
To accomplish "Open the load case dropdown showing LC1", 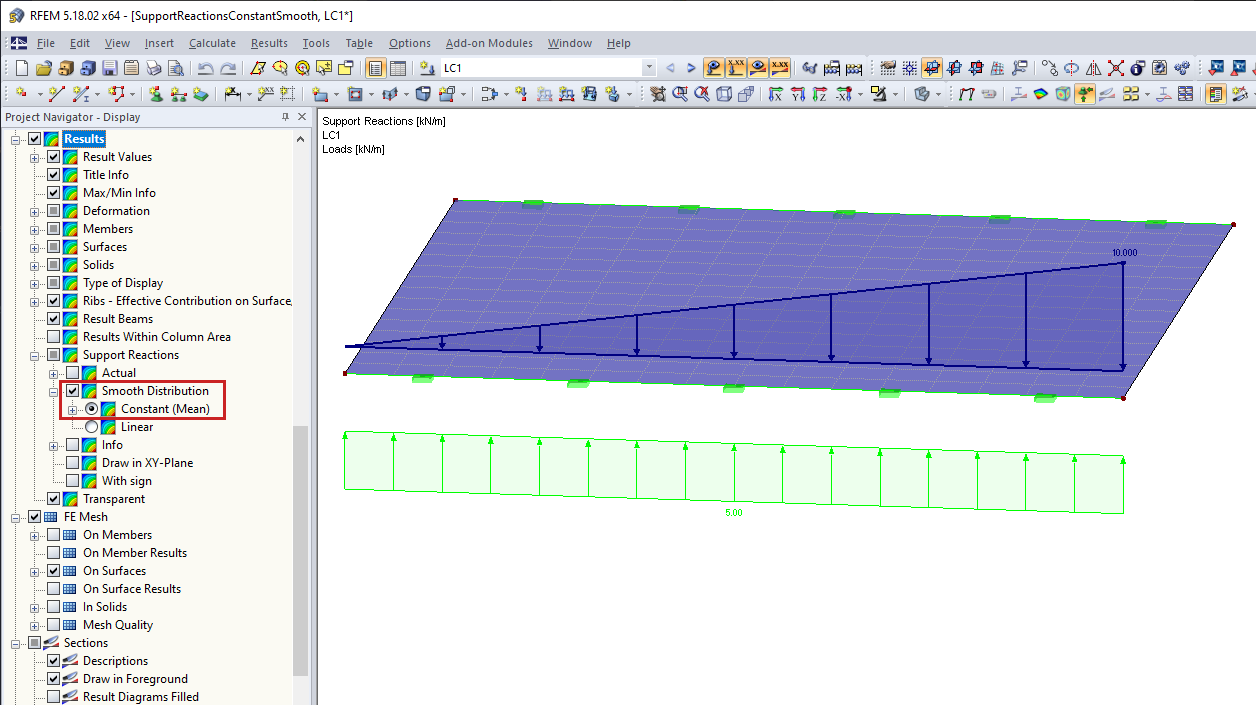I will tap(648, 67).
